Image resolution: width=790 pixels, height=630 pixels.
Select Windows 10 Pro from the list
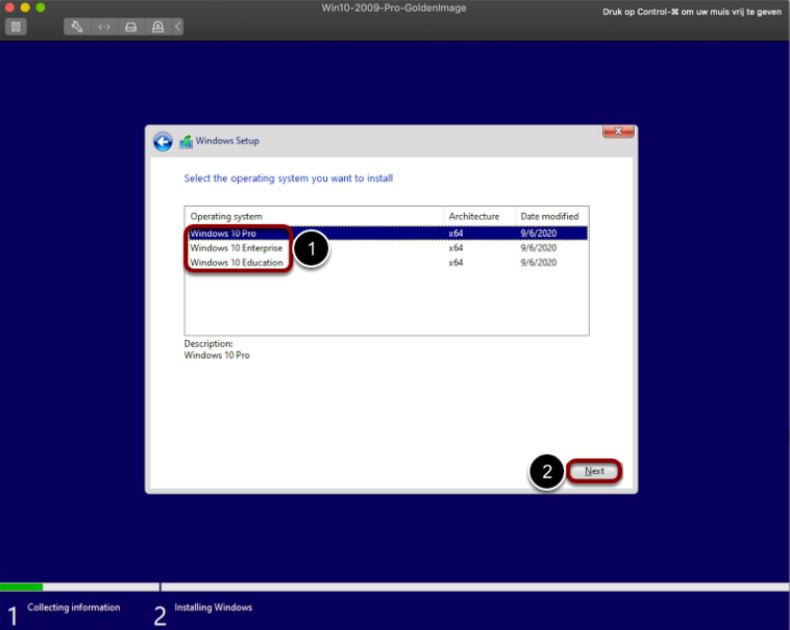coord(223,233)
